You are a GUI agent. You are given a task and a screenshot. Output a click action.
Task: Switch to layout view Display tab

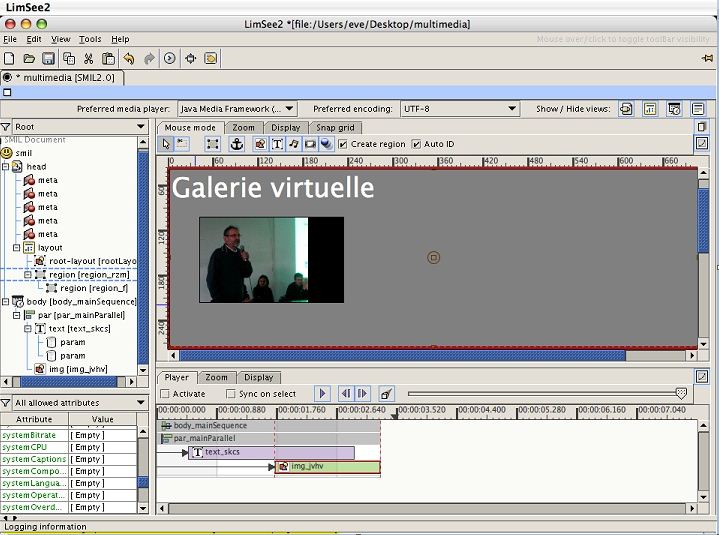click(285, 127)
